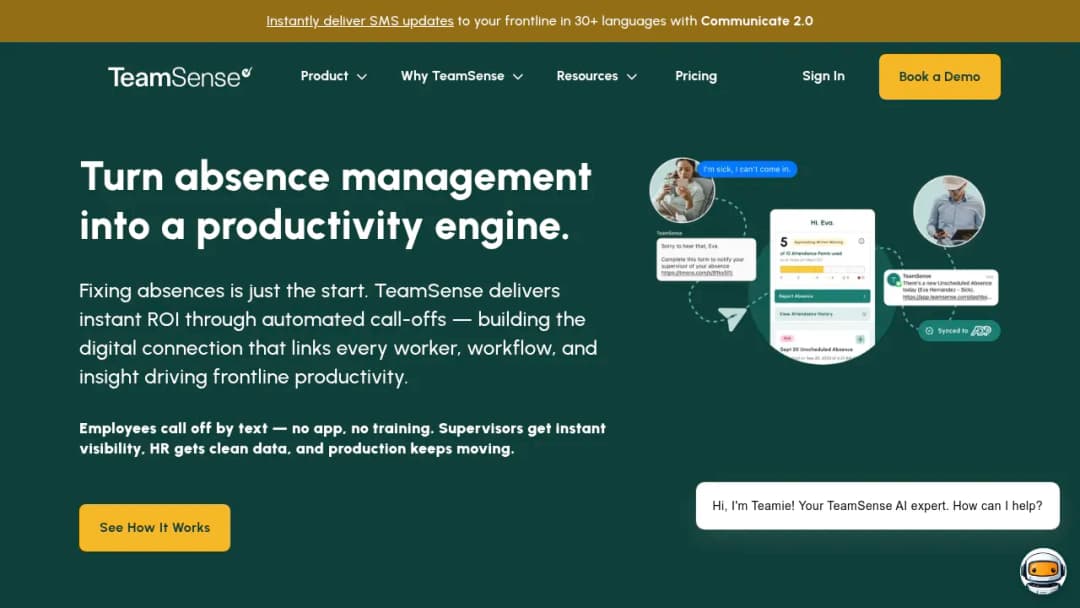Viewport: 1080px width, 608px height.
Task: Click the Teamie chat greeting bubble
Action: point(878,505)
